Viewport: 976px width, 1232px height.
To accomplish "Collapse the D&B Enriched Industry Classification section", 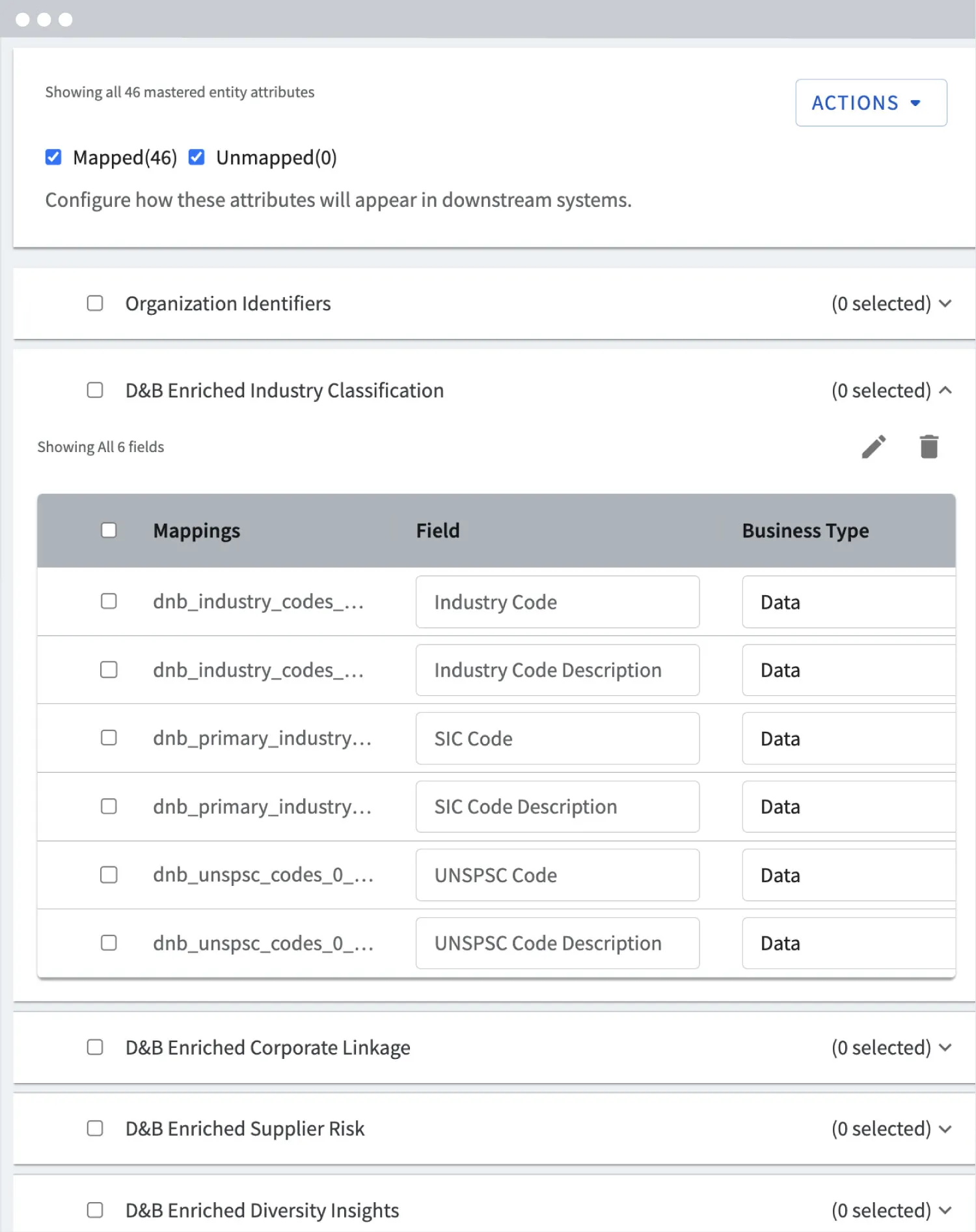I will coord(945,390).
